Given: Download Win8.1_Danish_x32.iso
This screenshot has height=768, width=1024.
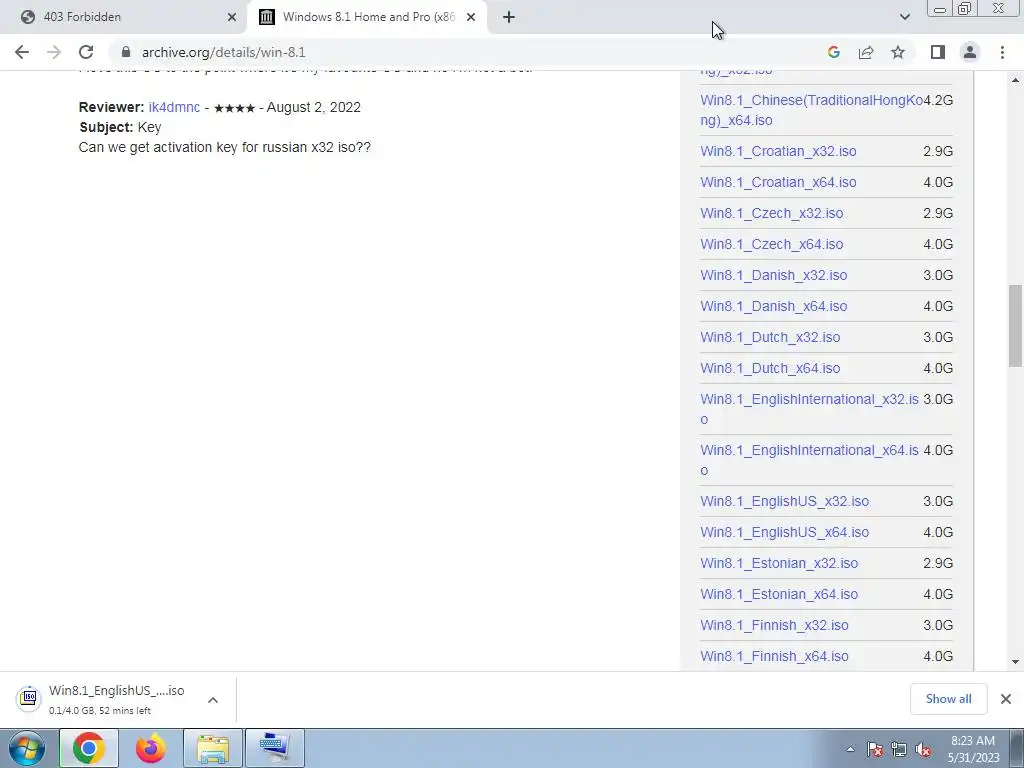Looking at the screenshot, I should point(774,275).
